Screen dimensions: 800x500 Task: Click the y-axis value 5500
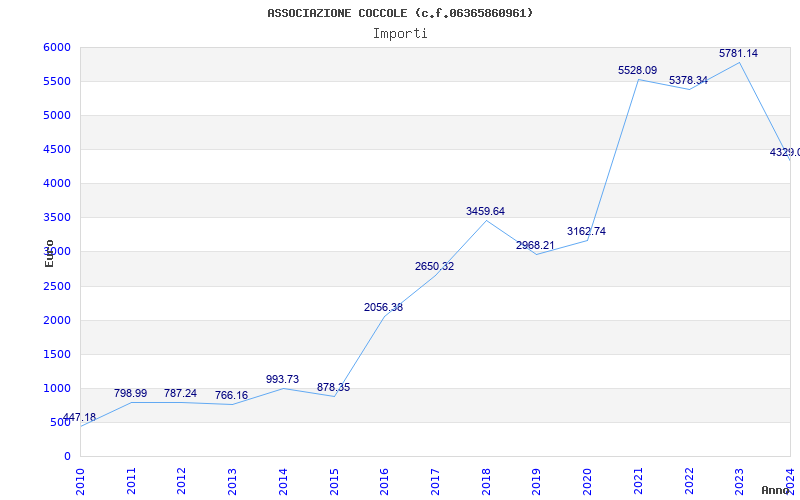coord(57,82)
